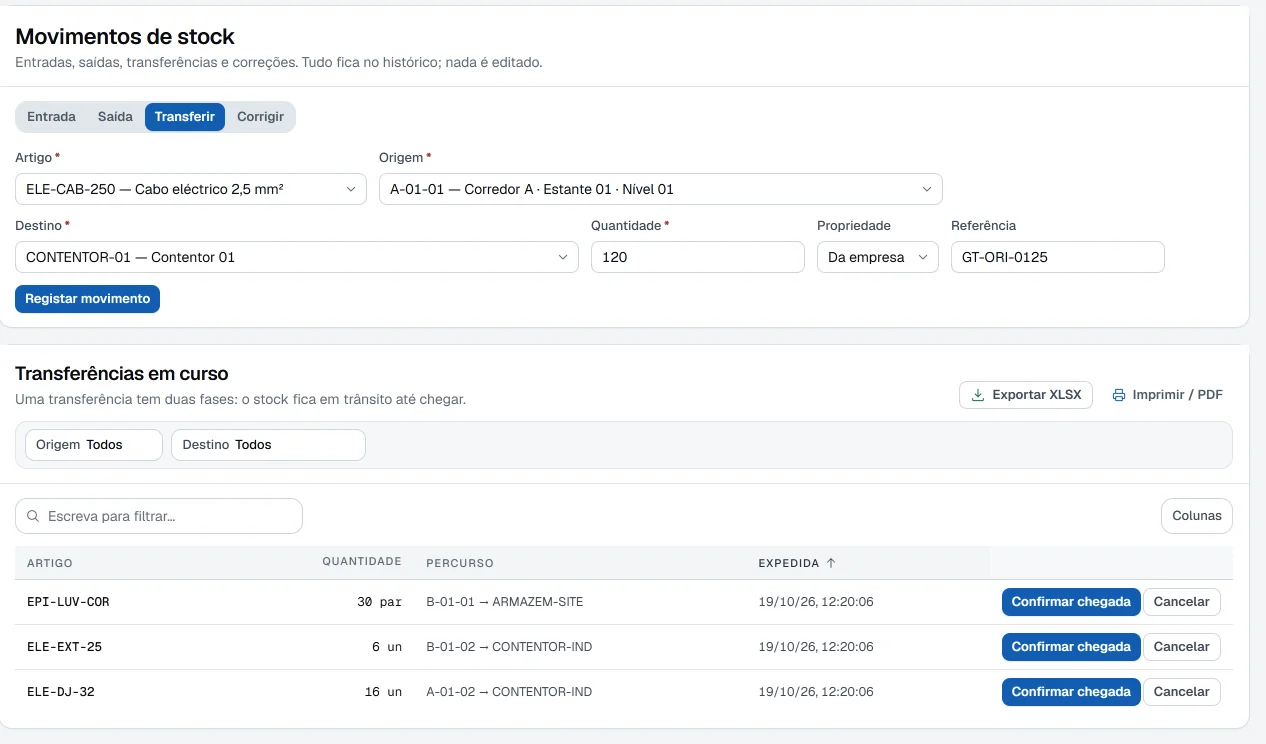Click the Quantidade column header
This screenshot has width=1266, height=744.
coord(362,562)
